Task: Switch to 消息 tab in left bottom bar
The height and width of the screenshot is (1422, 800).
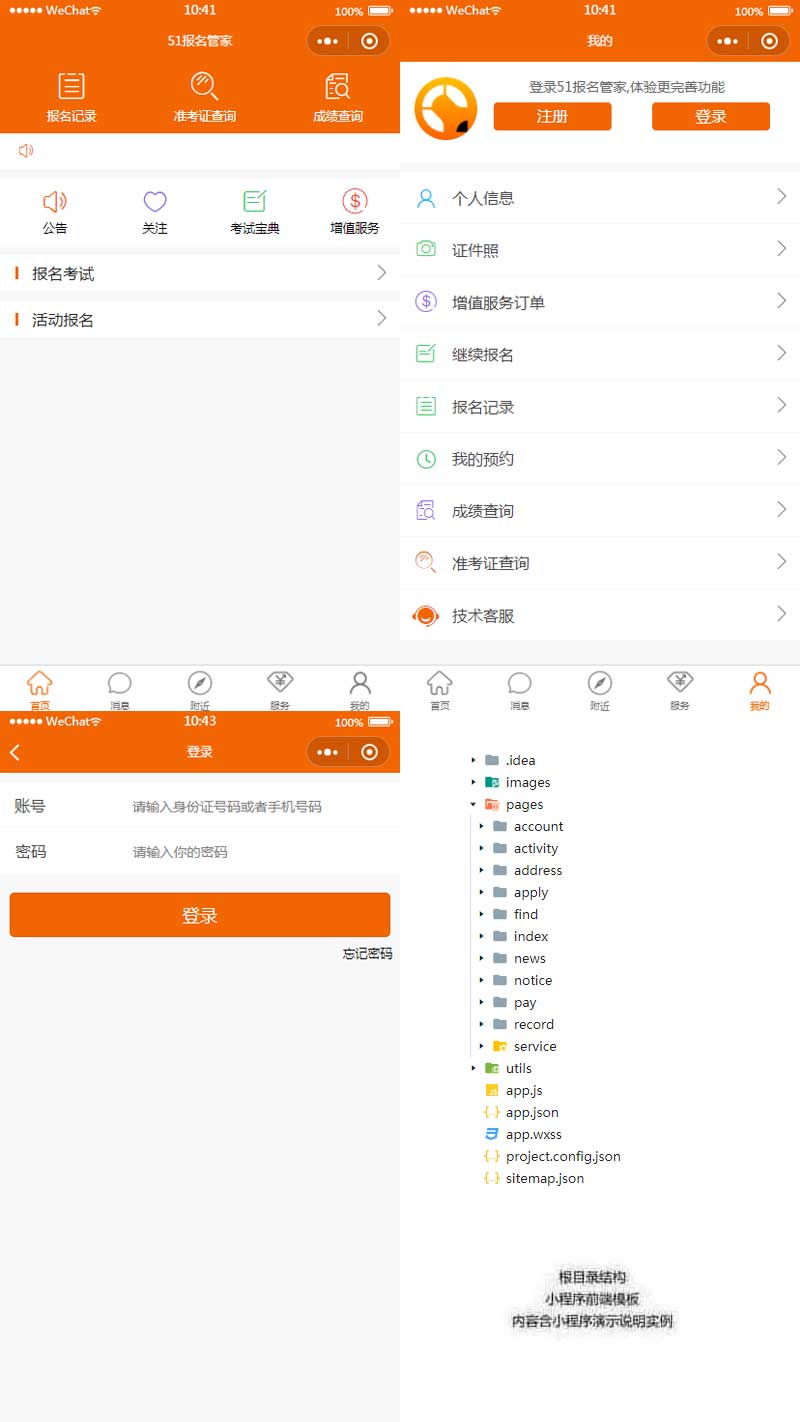Action: pos(119,689)
